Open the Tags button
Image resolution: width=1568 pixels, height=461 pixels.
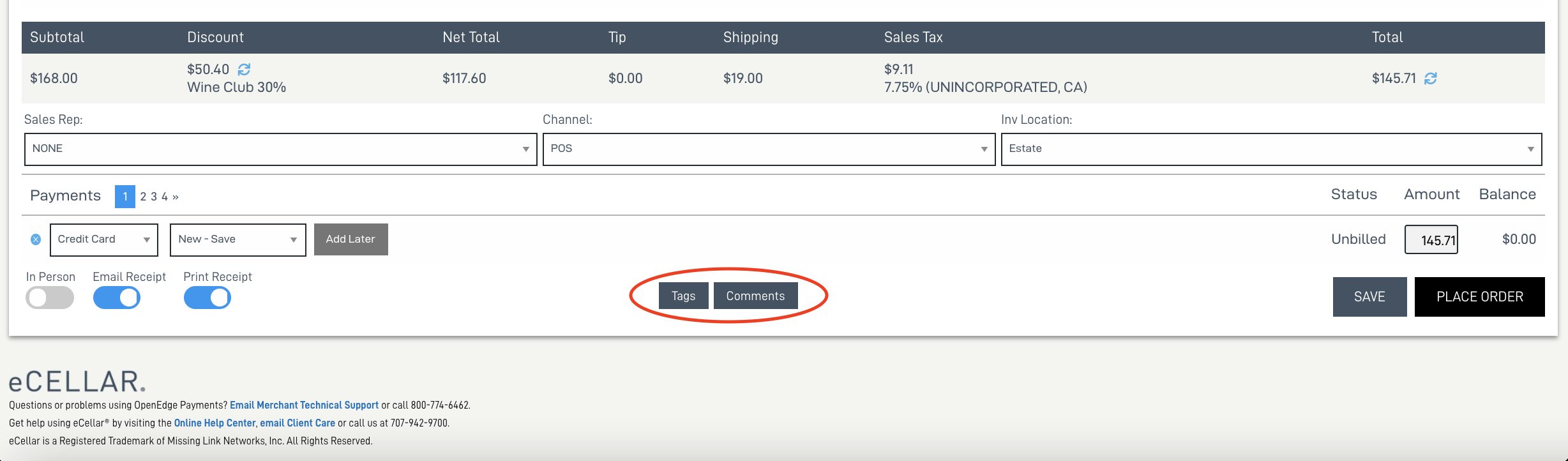pos(683,296)
